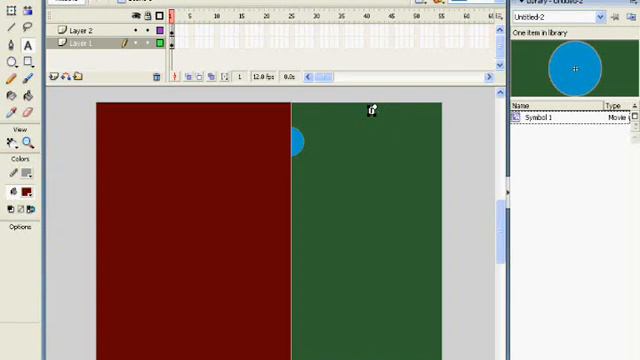Viewport: 640px width, 360px height.
Task: Toggle Onion Skin Outlines button
Action: 199,77
